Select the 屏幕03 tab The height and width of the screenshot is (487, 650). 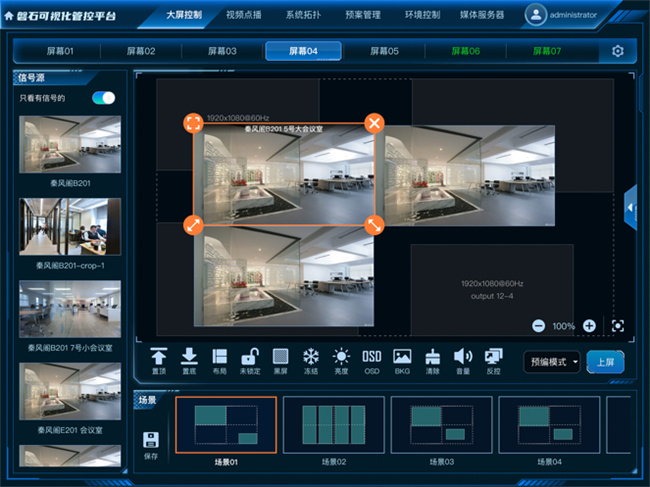click(x=222, y=51)
